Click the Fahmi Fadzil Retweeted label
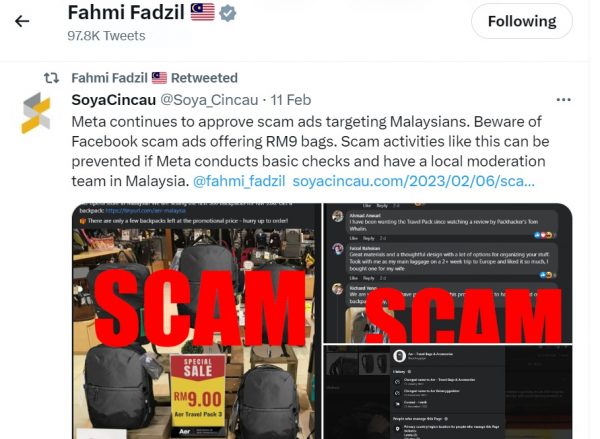Screen dimensions: 600x439 155,78
